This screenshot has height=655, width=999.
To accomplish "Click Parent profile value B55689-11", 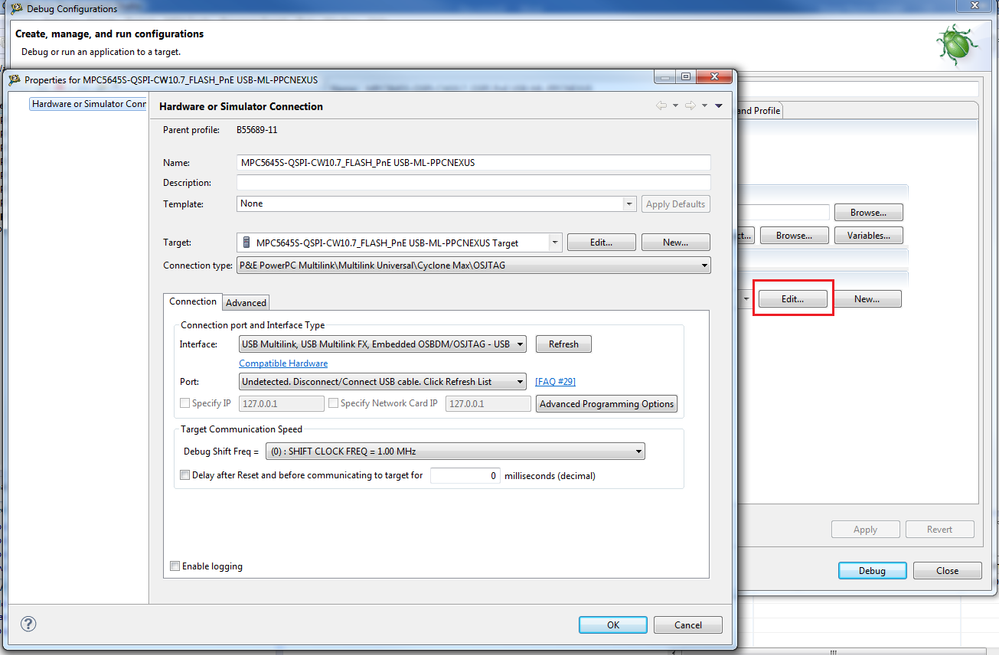I will 257,130.
